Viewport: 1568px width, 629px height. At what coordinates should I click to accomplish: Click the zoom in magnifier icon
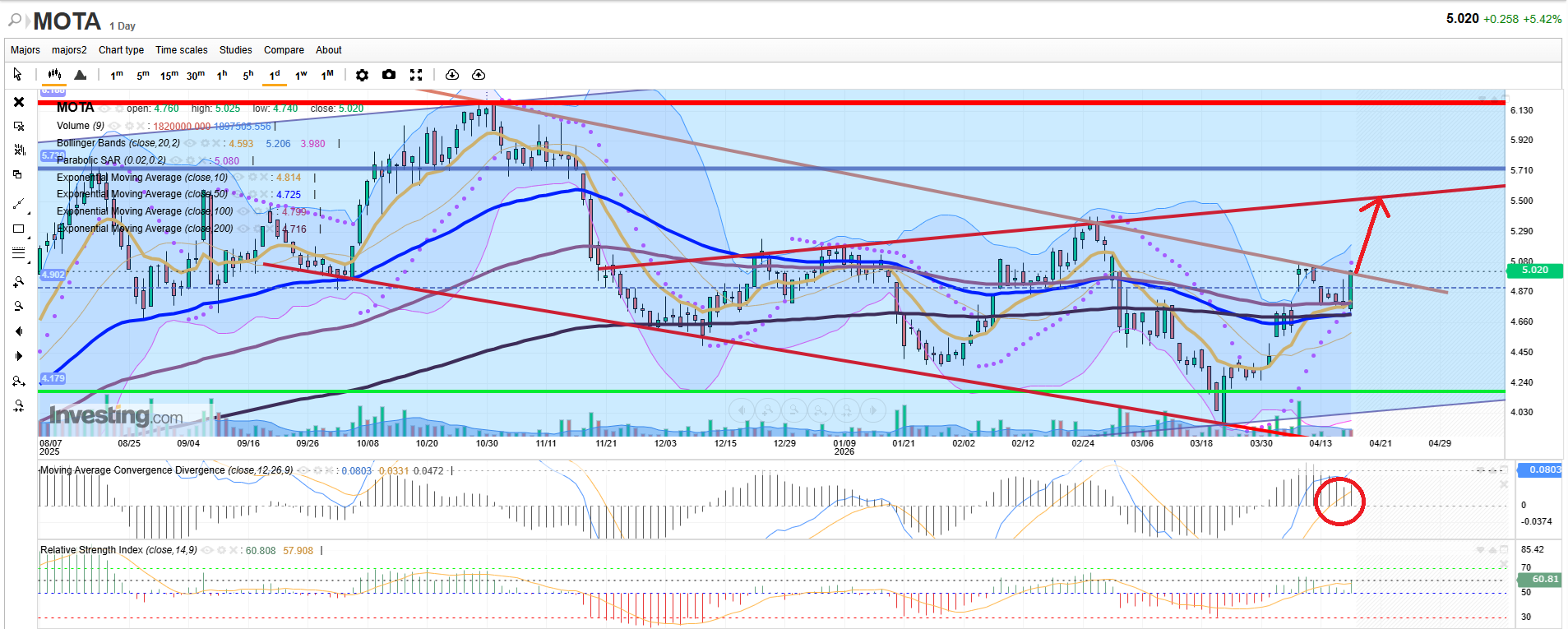[19, 282]
